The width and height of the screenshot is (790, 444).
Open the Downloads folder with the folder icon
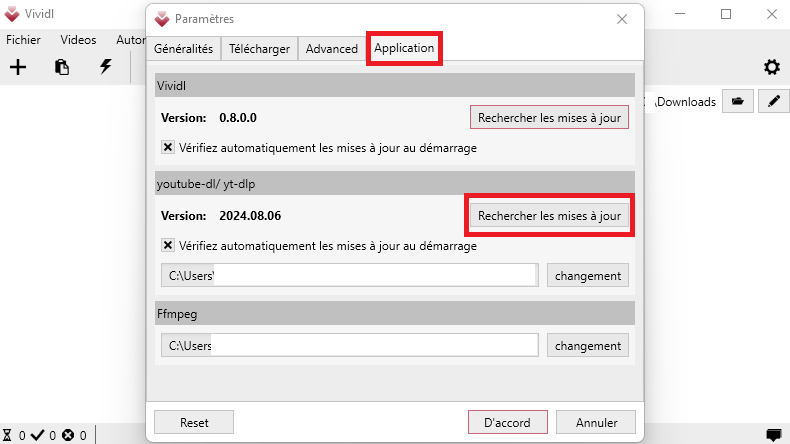click(x=738, y=102)
